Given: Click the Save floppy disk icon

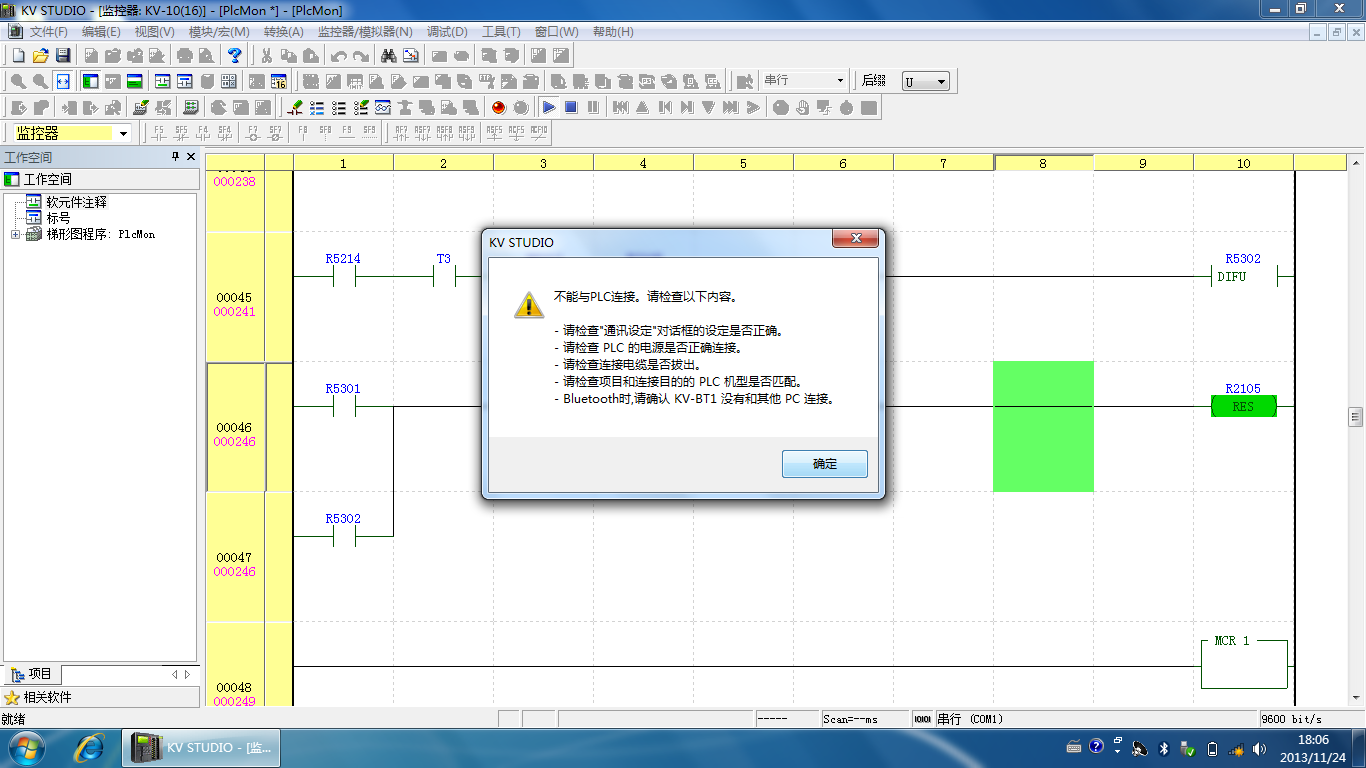Looking at the screenshot, I should tap(62, 55).
